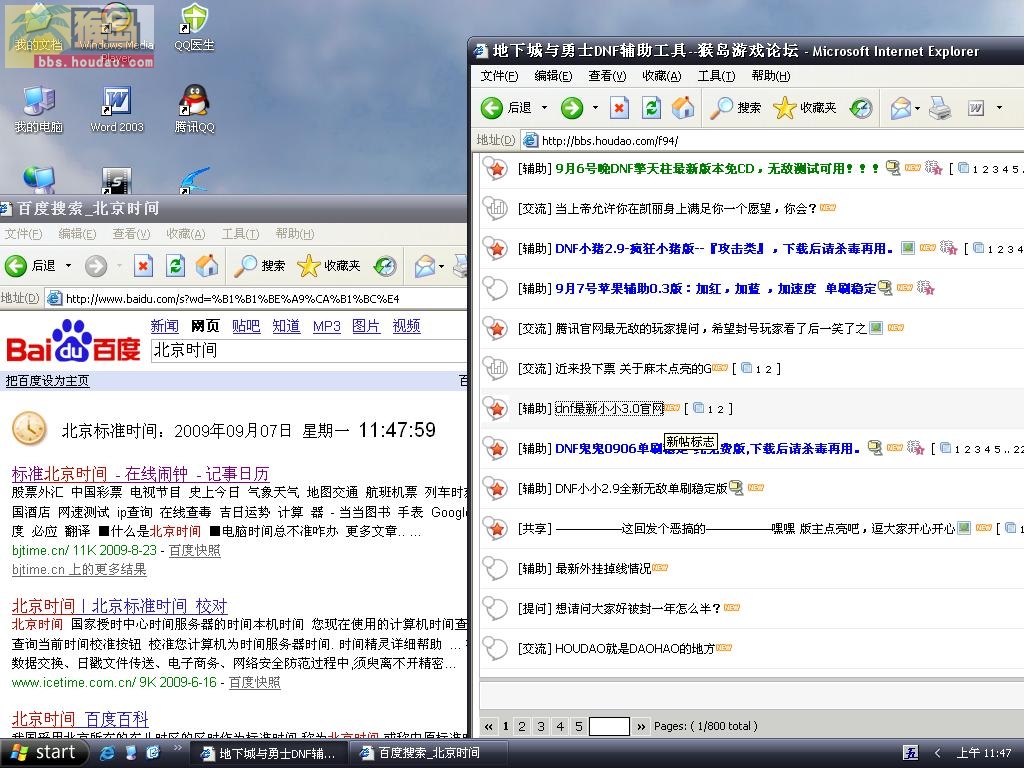Expand hidden system tray icons arrow

click(x=937, y=753)
